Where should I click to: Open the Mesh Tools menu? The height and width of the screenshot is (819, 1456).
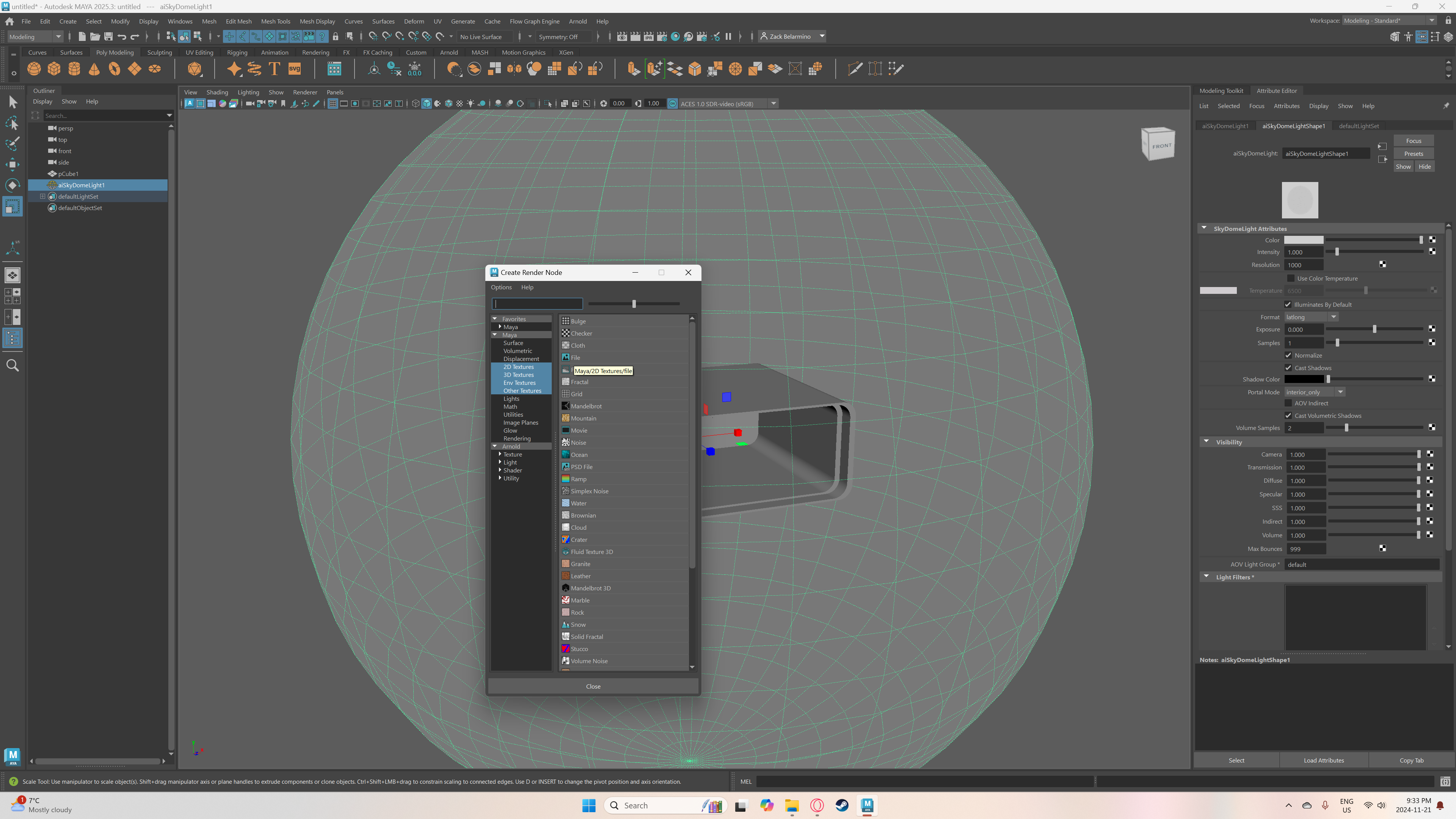[275, 22]
